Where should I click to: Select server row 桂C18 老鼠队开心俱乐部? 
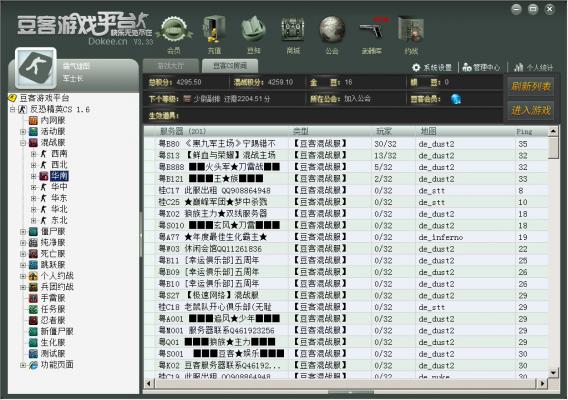[x=346, y=307]
